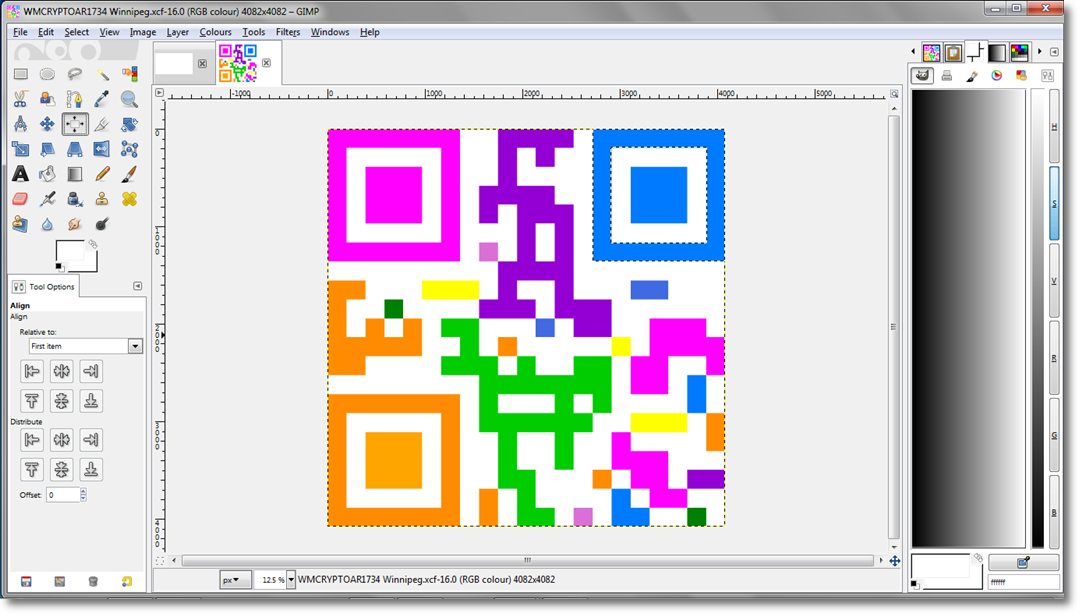
Task: Select the Flip tool
Action: 102,149
